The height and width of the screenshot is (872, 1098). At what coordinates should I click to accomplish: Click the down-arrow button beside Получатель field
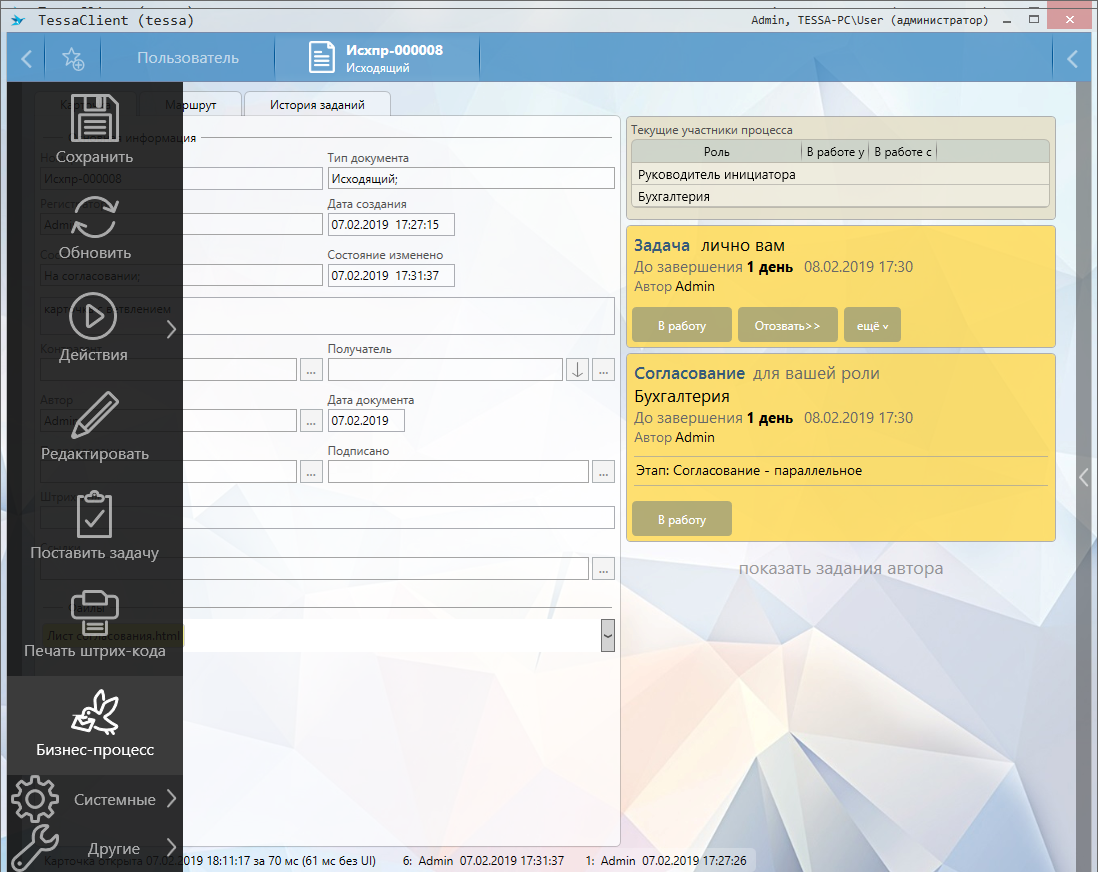click(577, 370)
